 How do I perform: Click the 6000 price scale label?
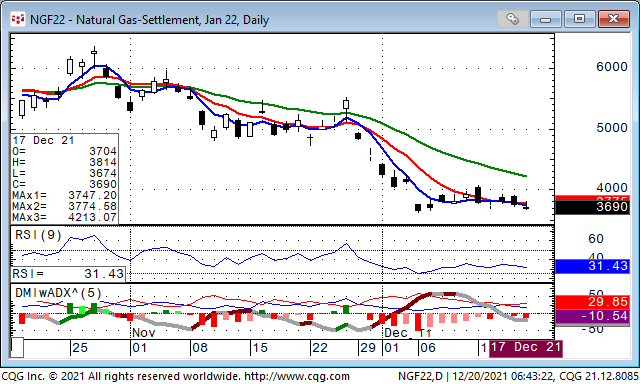click(611, 67)
